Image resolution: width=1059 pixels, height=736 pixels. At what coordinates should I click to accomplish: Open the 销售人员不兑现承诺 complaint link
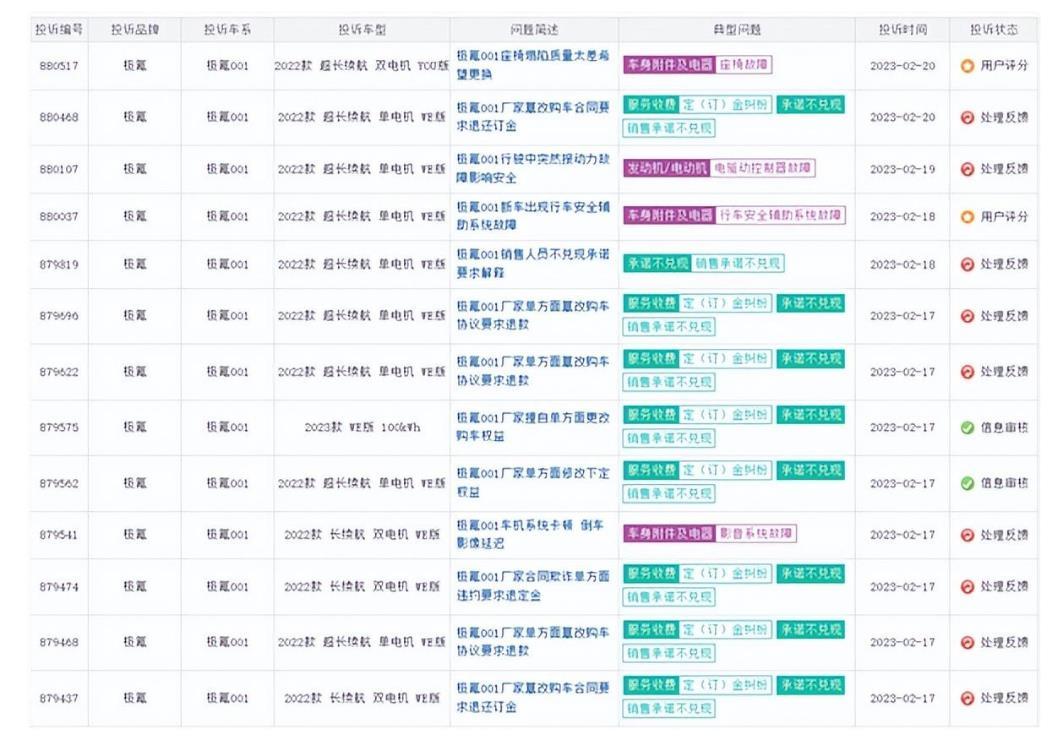pos(533,263)
